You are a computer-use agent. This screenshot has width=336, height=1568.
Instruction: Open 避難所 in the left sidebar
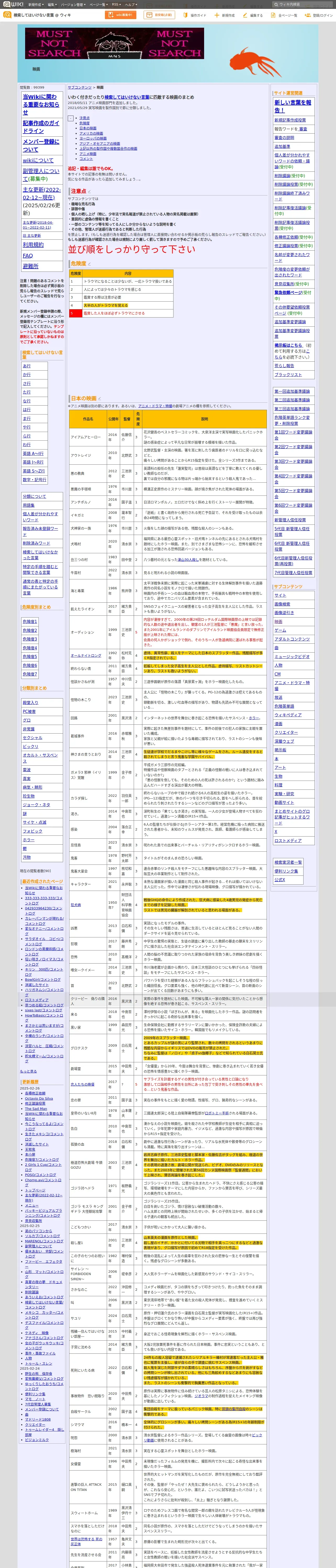[x=31, y=266]
